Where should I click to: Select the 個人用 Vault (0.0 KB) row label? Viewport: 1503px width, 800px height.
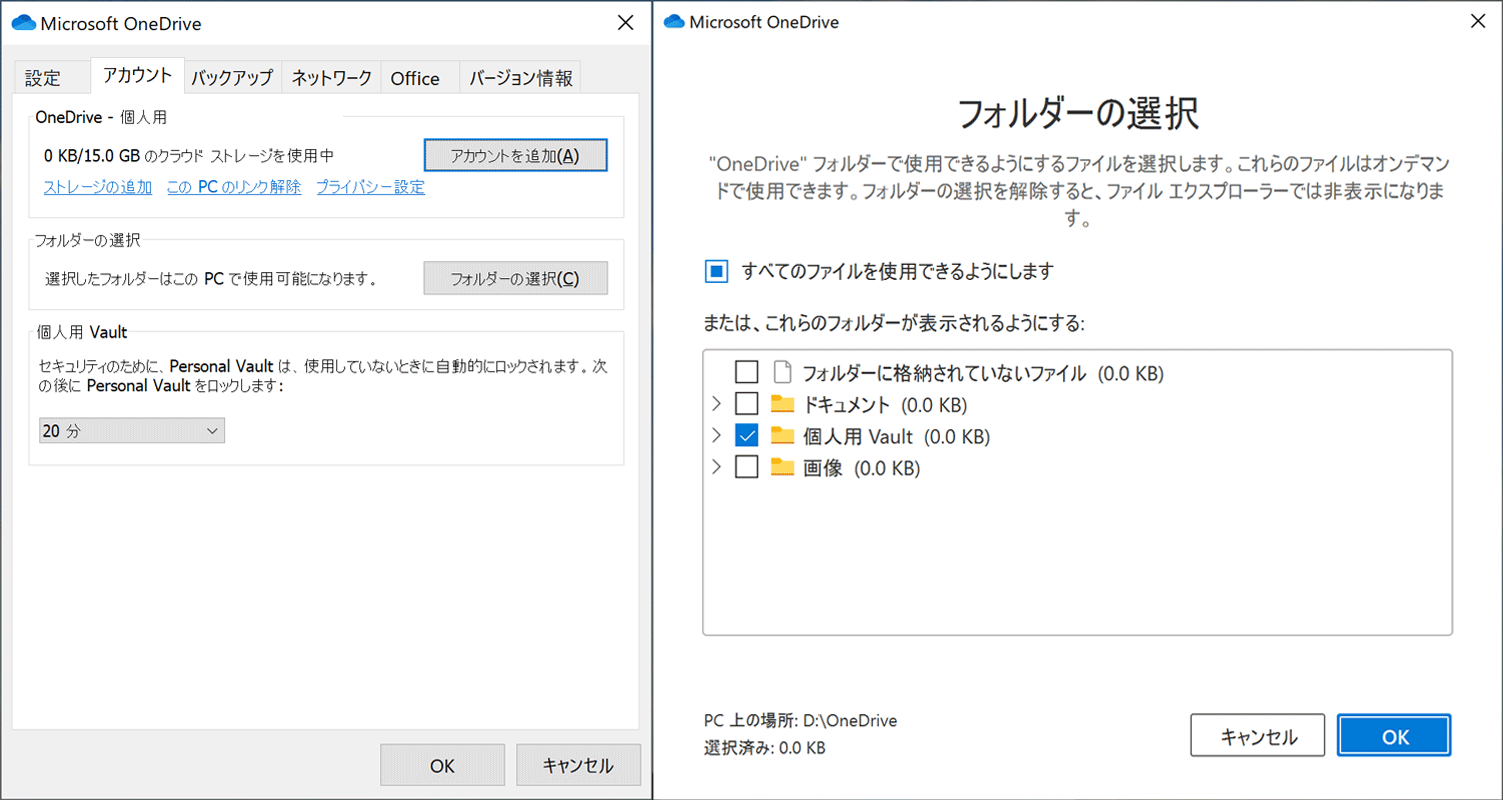pyautogui.click(x=896, y=436)
